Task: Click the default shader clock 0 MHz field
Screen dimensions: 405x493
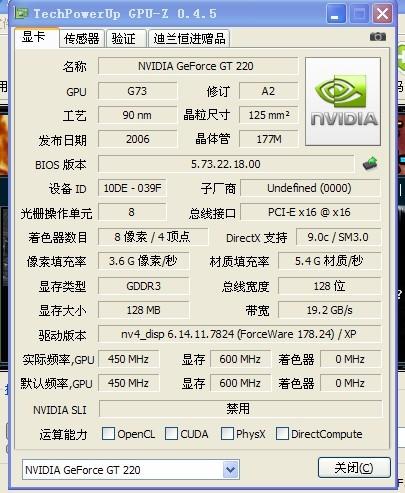Action: [350, 383]
